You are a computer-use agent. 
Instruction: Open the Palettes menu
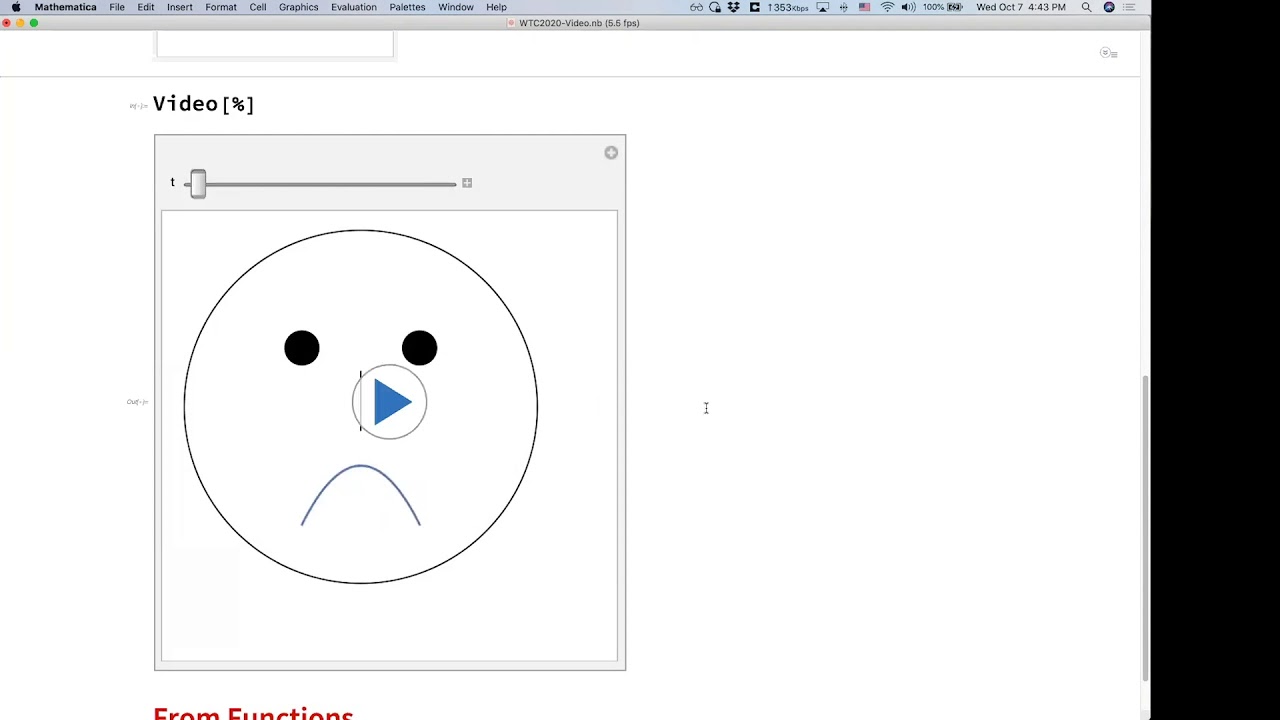pos(407,7)
